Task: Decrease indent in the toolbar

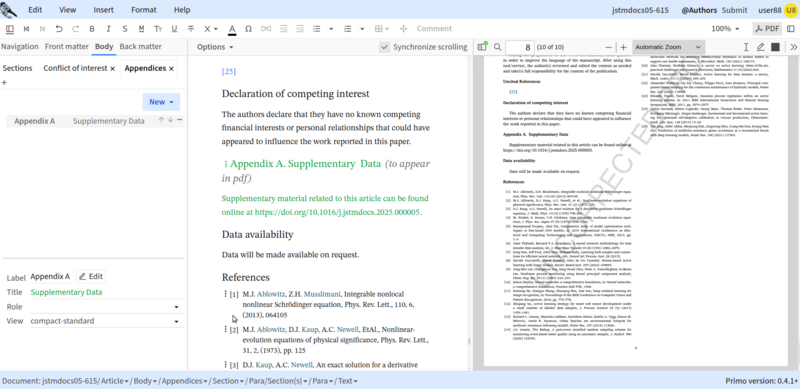Action: pyautogui.click(x=283, y=29)
